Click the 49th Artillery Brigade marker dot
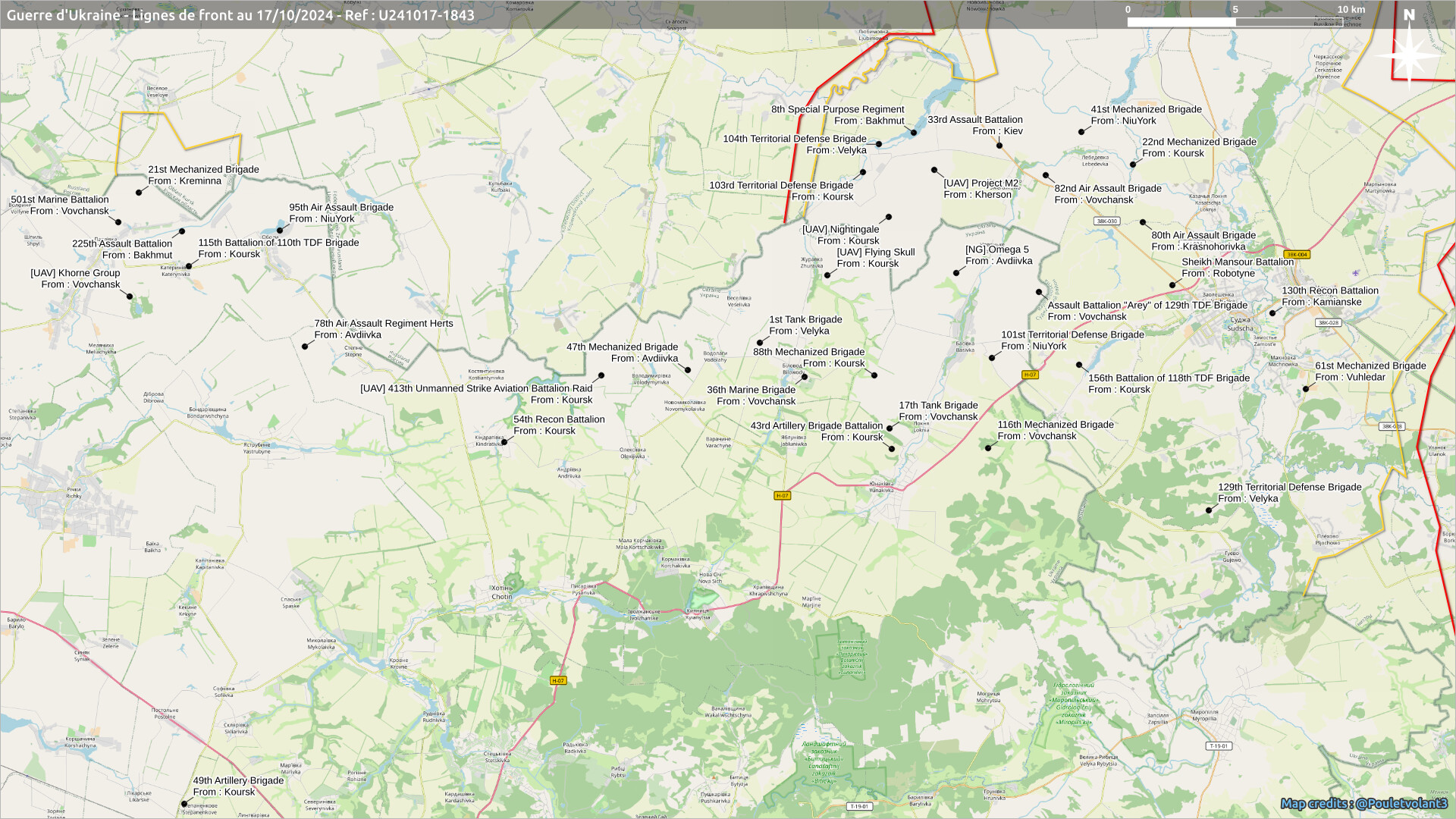The height and width of the screenshot is (819, 1456). pos(184,804)
